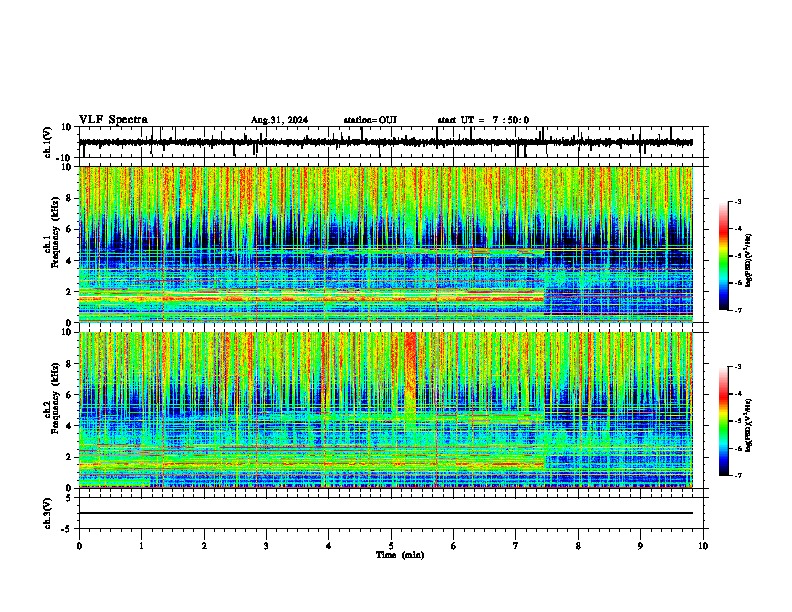The height and width of the screenshot is (612, 792).
Task: Click the '-3' label on ch.1 colorbar
Action: point(738,202)
